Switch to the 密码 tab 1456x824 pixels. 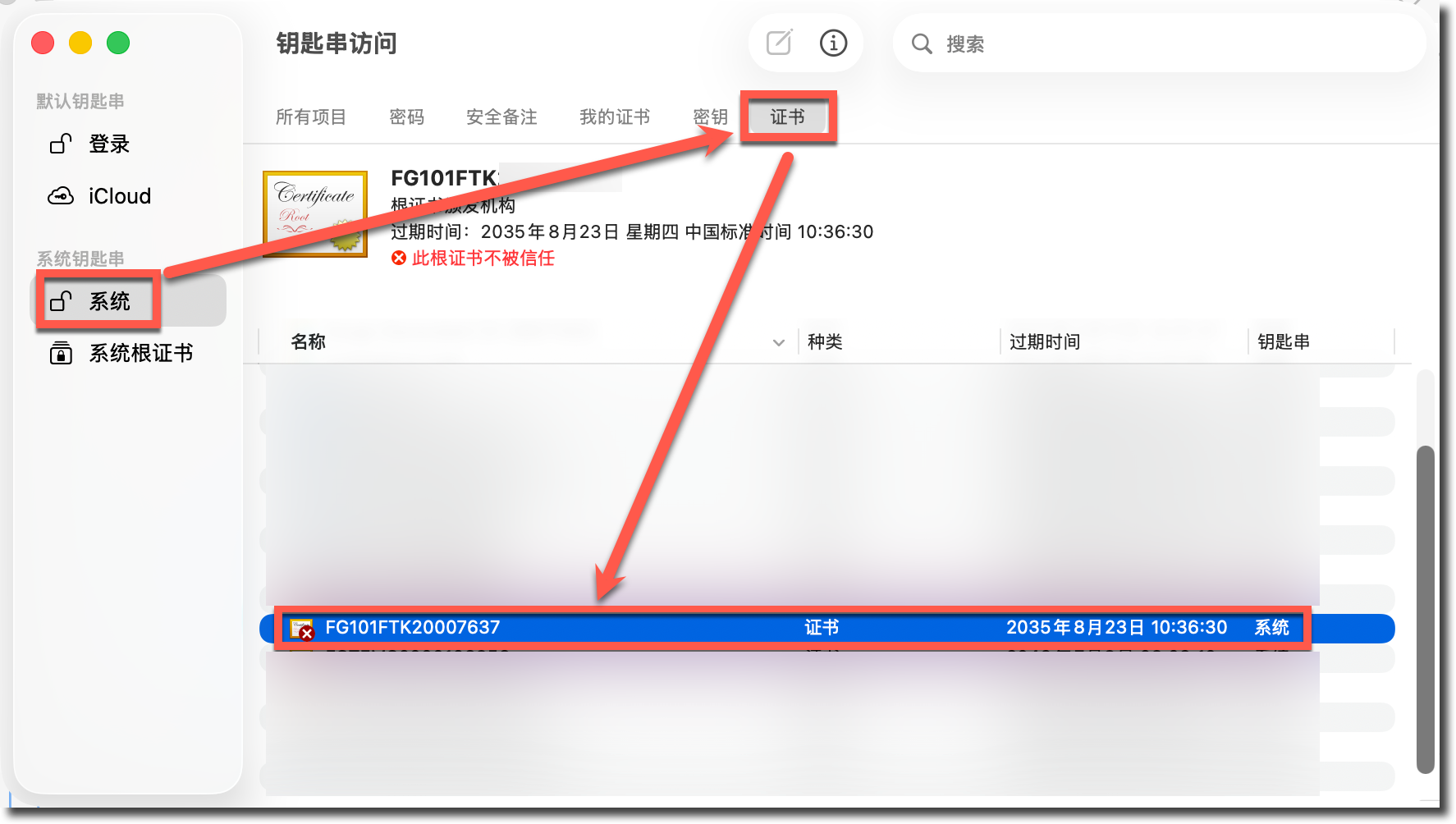point(406,117)
